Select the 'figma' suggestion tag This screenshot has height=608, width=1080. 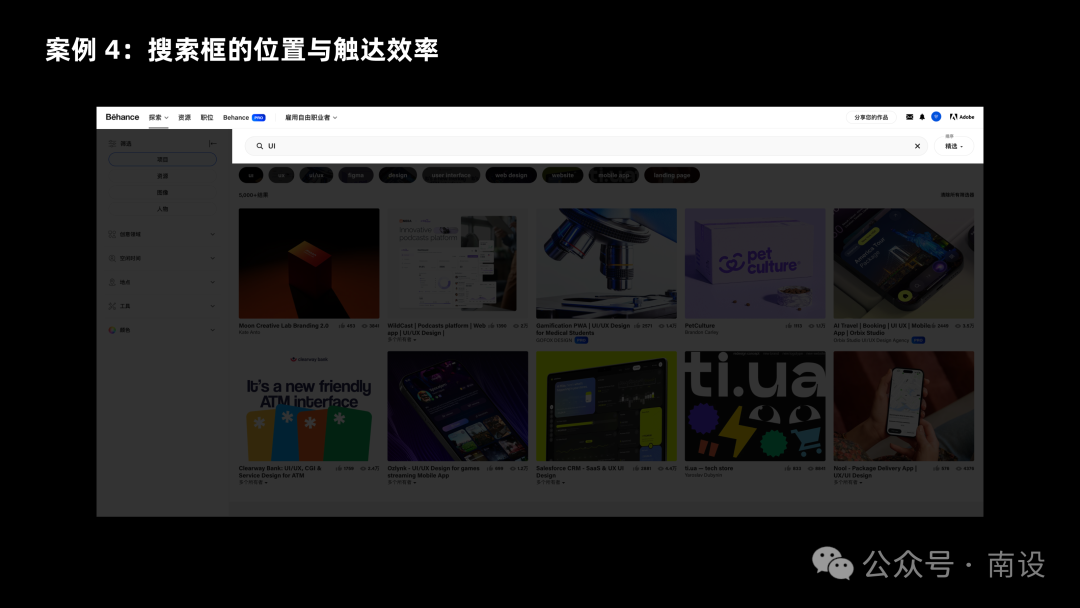355,176
